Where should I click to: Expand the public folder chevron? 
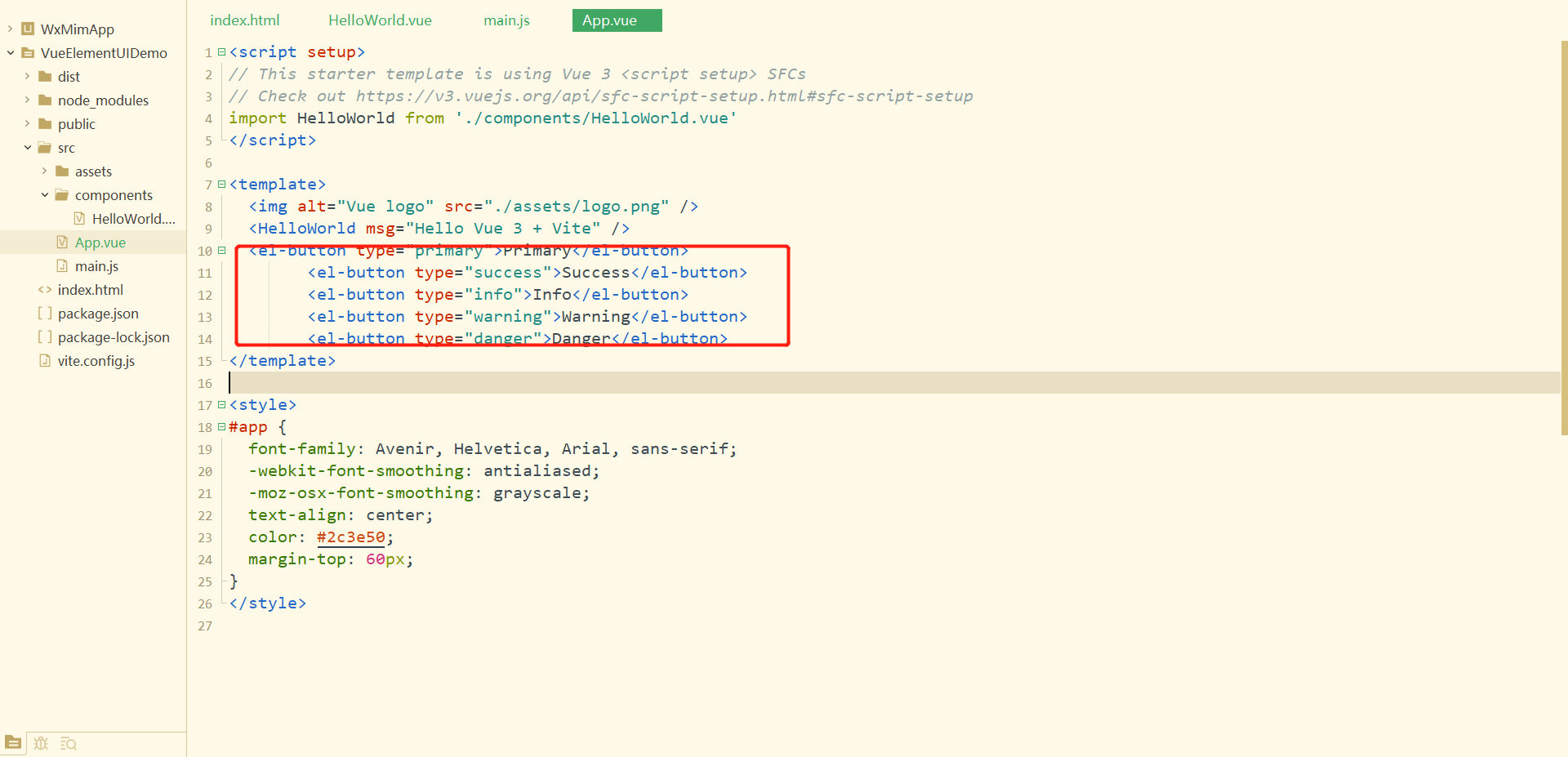[x=27, y=123]
